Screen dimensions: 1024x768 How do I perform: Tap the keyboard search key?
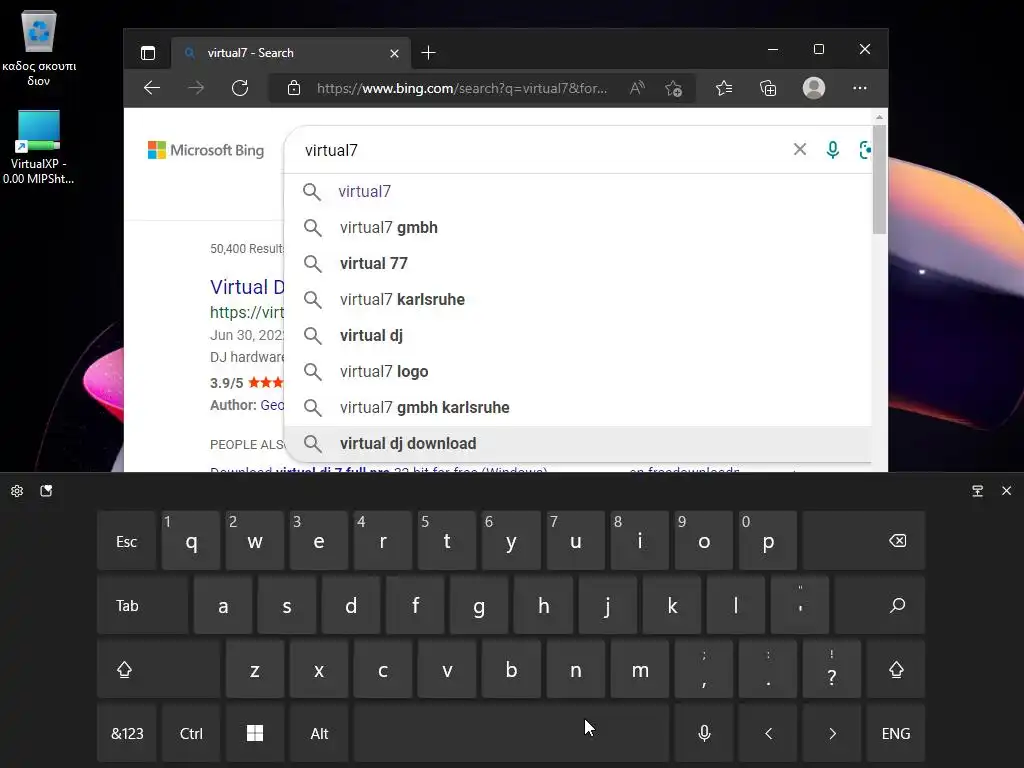[880, 605]
